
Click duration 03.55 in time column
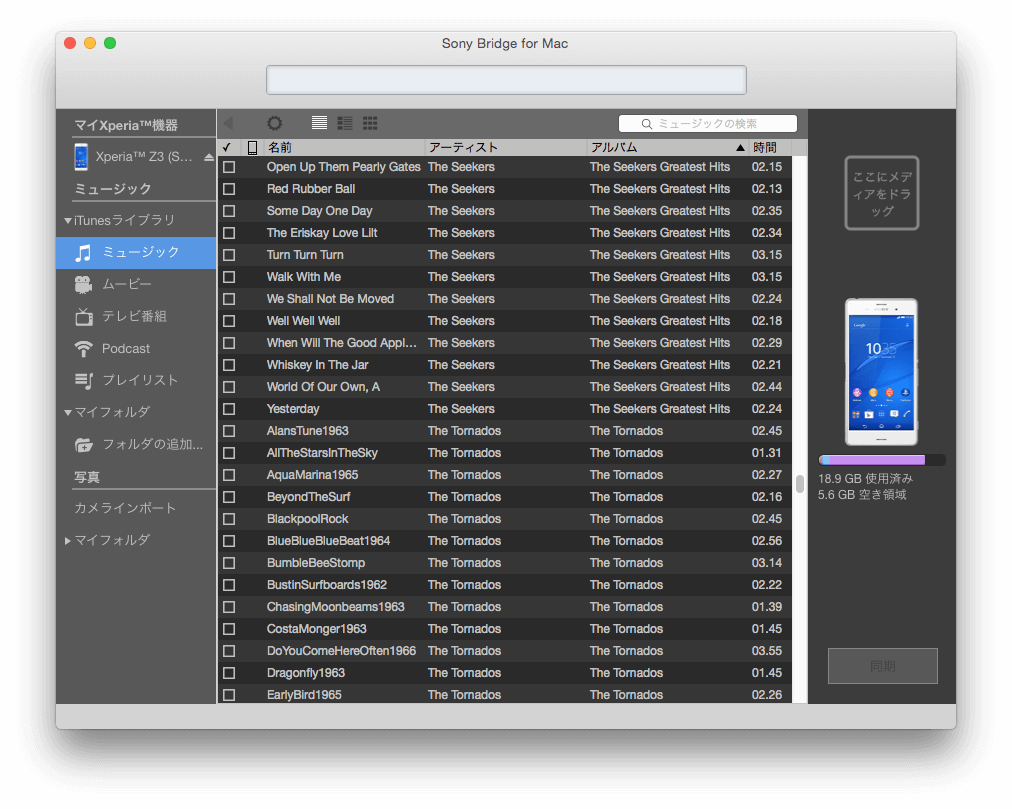coord(767,651)
